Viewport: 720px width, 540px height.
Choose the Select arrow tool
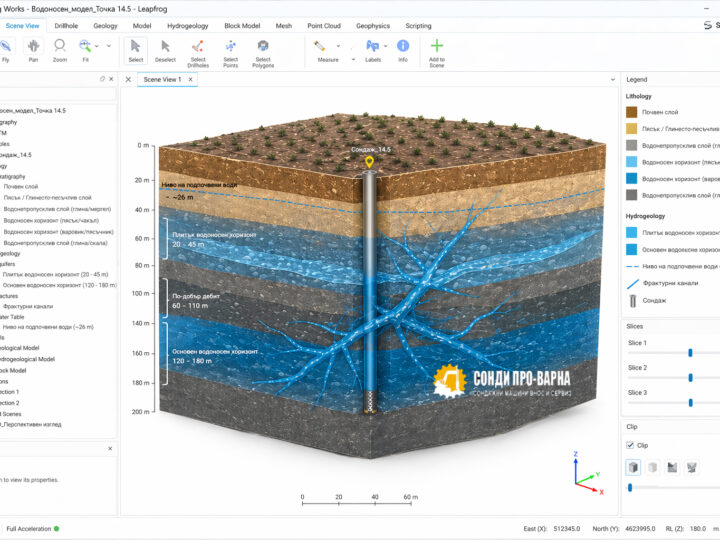pos(135,51)
